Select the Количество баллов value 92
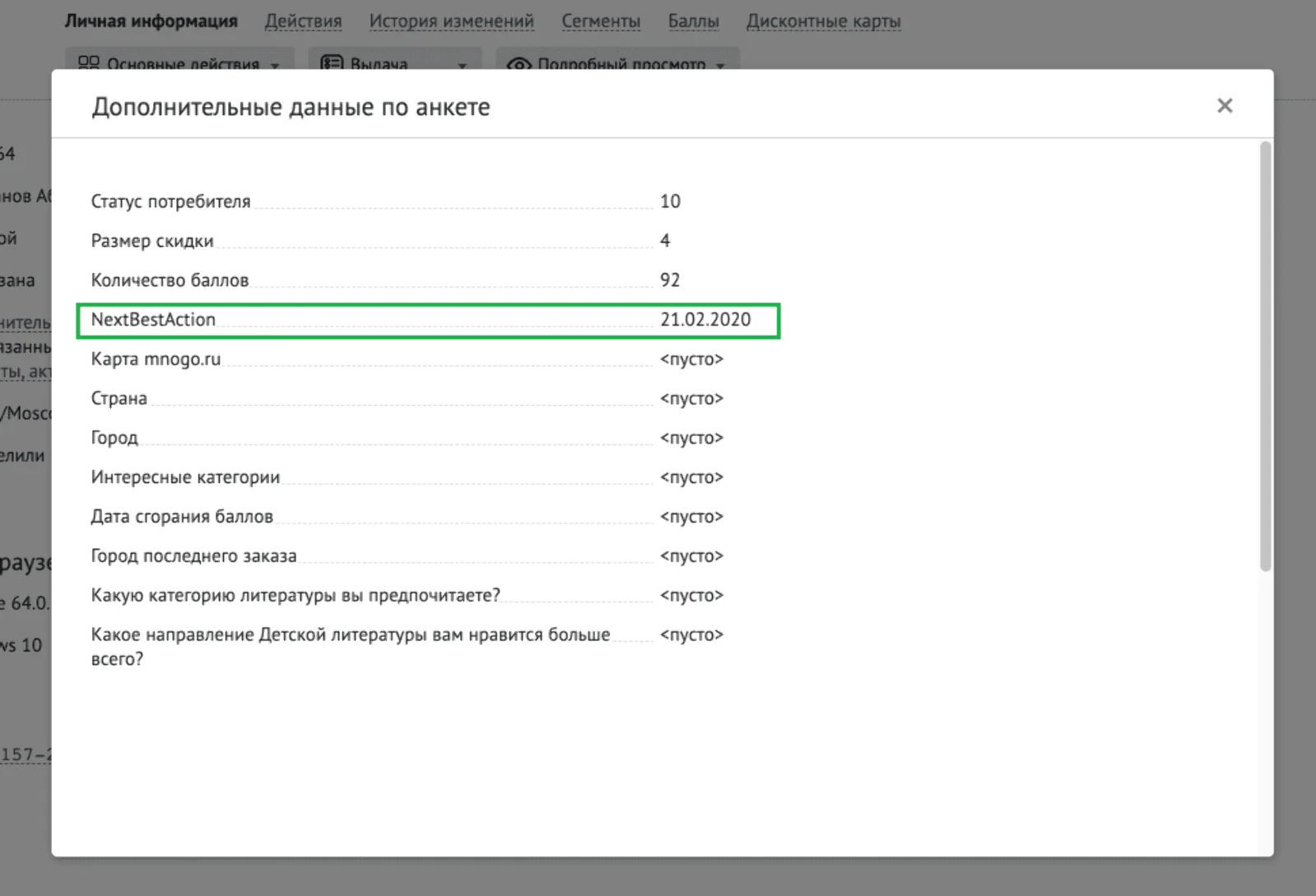 pos(670,281)
